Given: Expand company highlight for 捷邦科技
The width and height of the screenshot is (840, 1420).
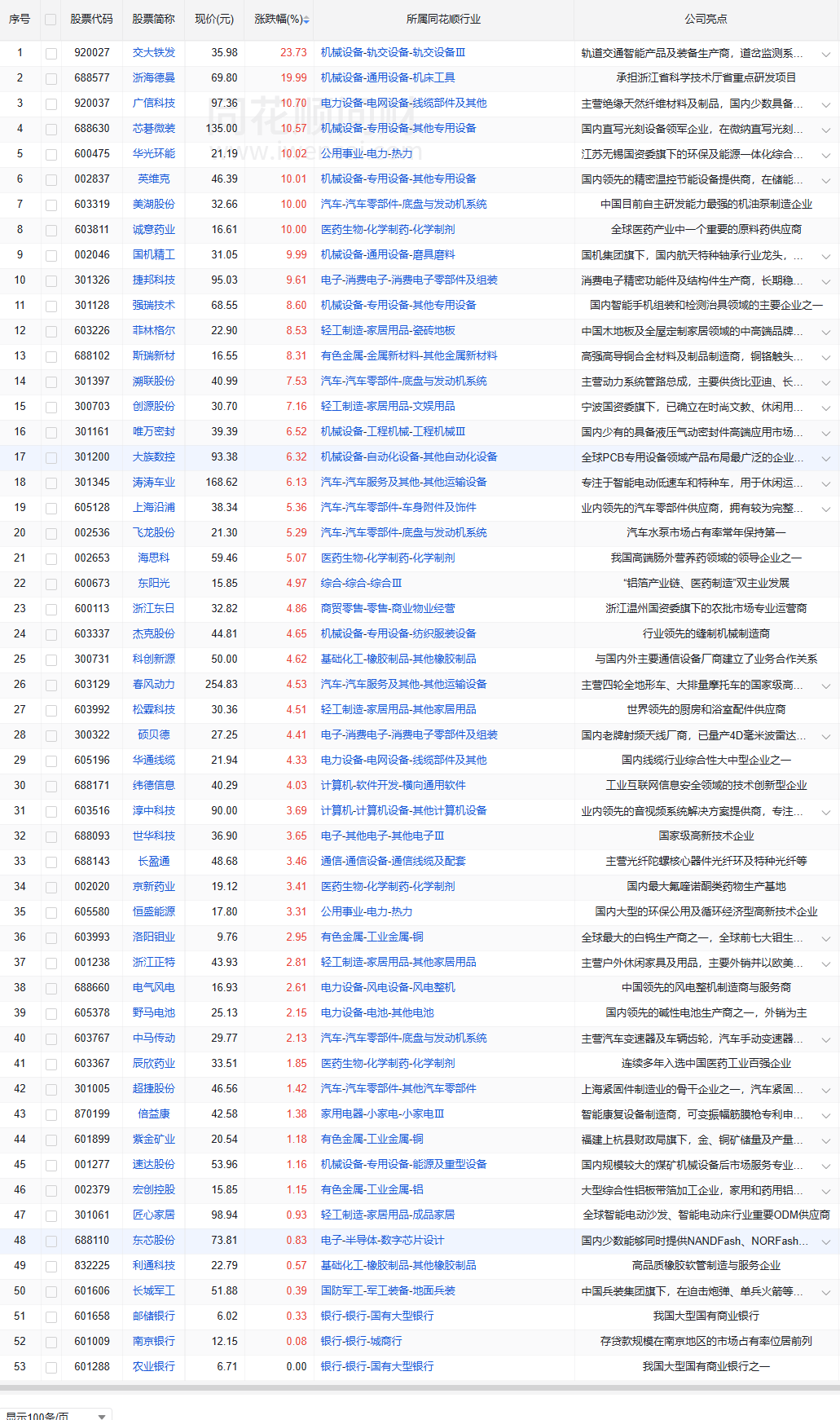Looking at the screenshot, I should pyautogui.click(x=825, y=282).
